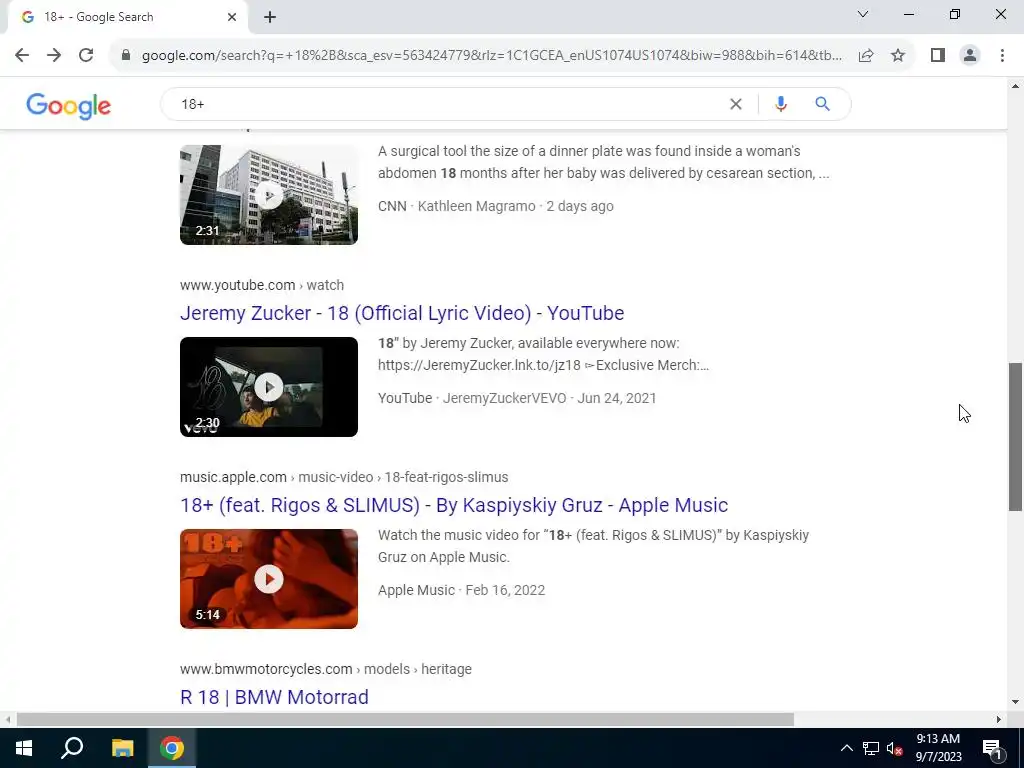Open the tab search dropdown arrow
The image size is (1024, 768).
[863, 14]
